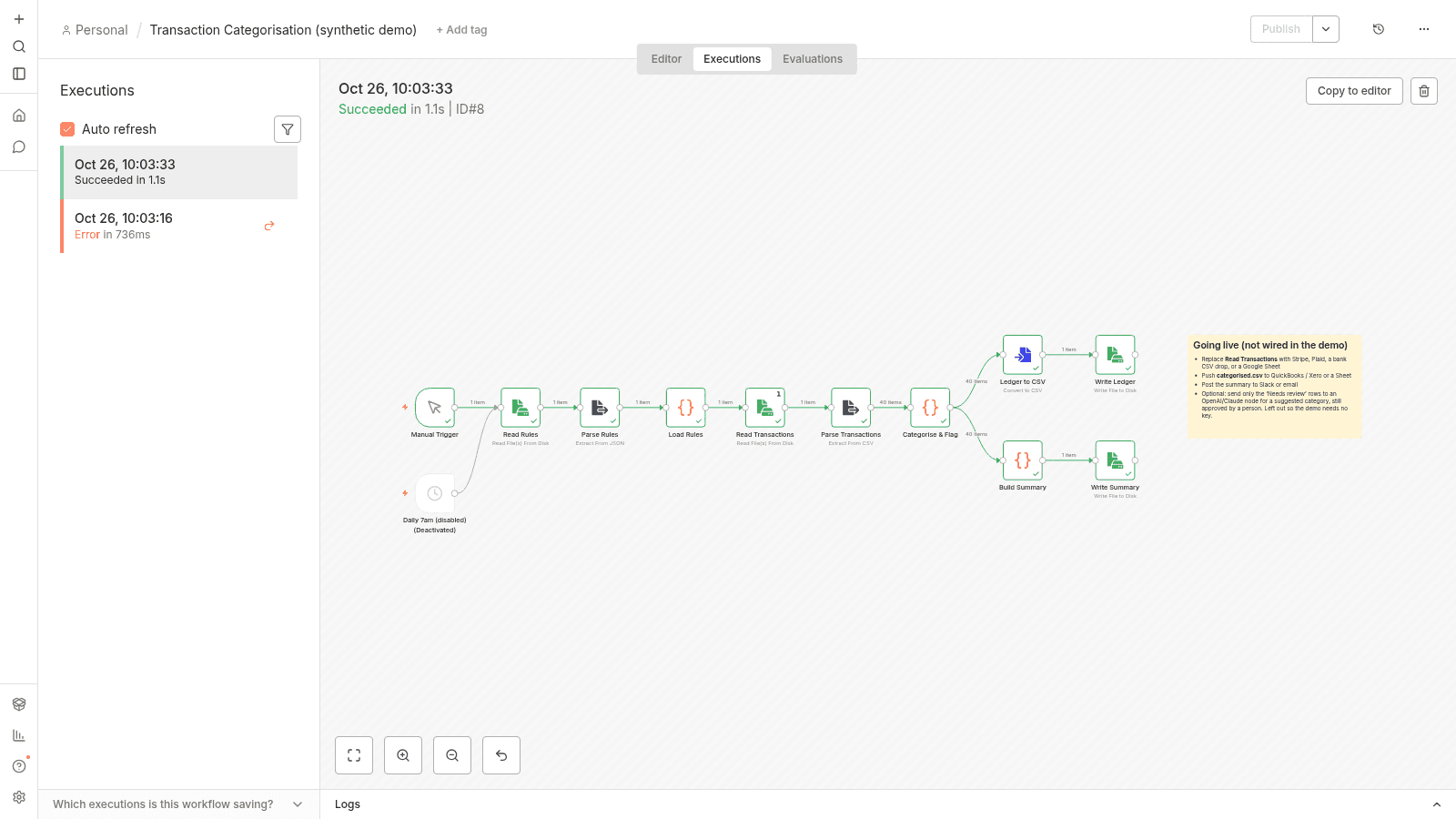Switch to the Evaluations tab
1456x819 pixels.
813,59
